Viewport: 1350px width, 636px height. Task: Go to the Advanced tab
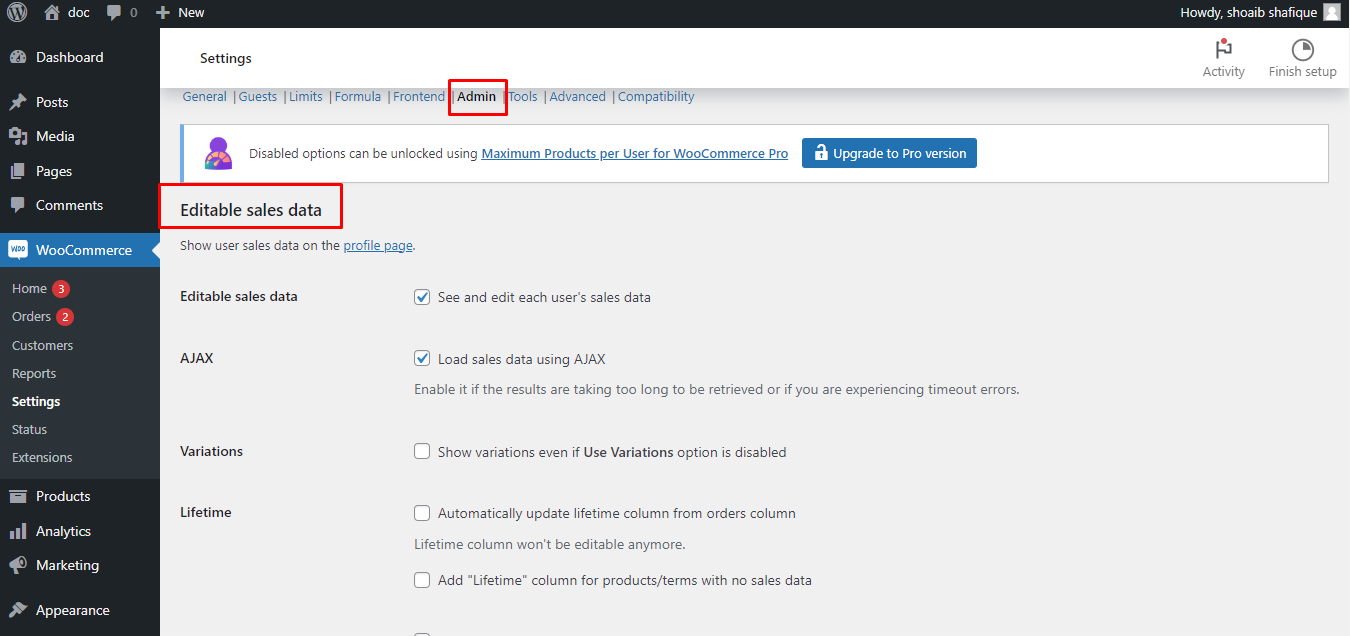coord(578,97)
